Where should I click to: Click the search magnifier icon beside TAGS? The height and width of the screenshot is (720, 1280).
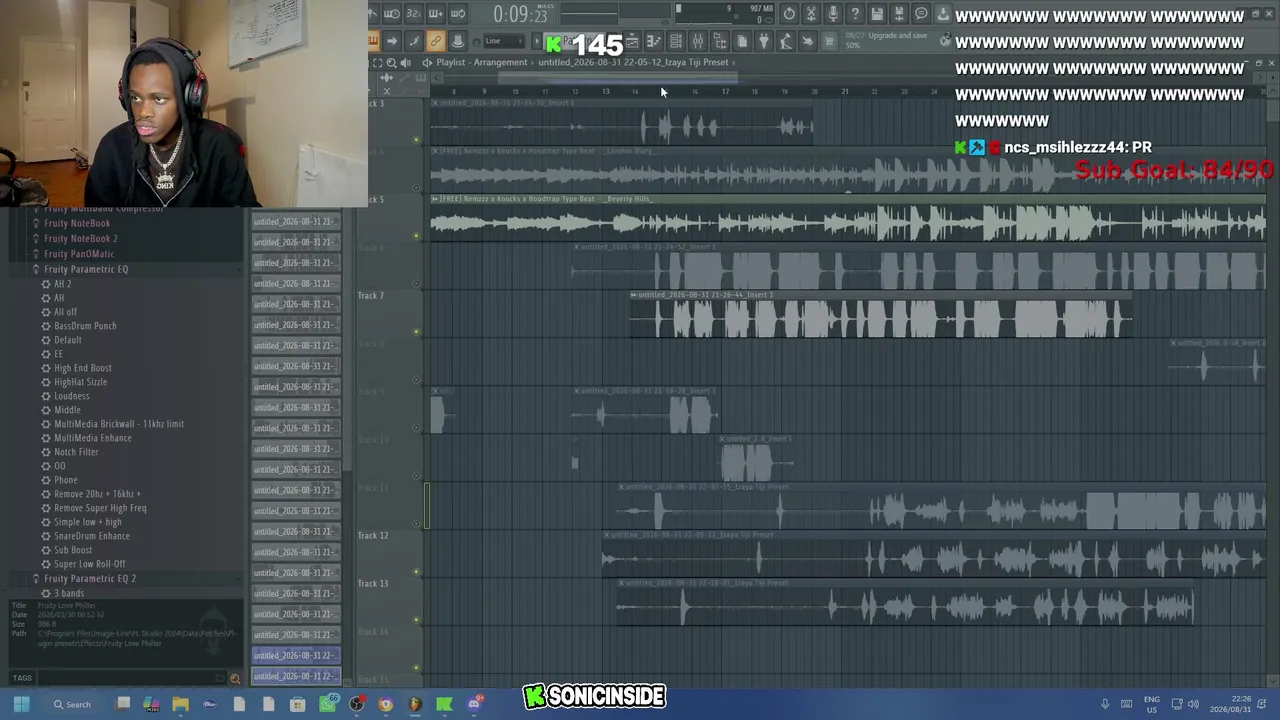[x=235, y=679]
